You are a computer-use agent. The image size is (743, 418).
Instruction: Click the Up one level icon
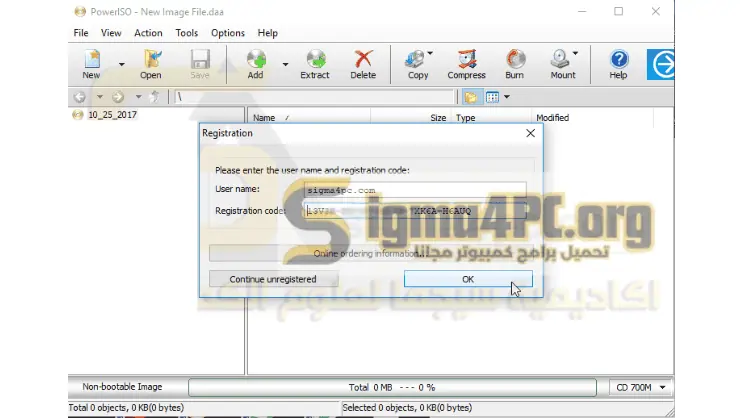point(154,97)
